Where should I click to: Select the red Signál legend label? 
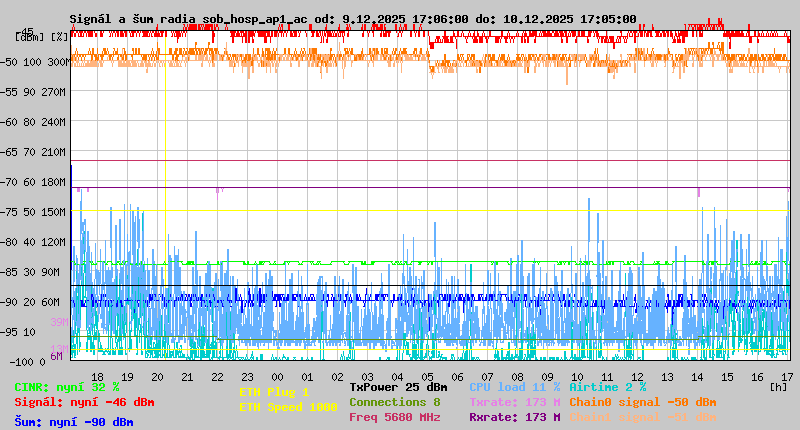84,402
